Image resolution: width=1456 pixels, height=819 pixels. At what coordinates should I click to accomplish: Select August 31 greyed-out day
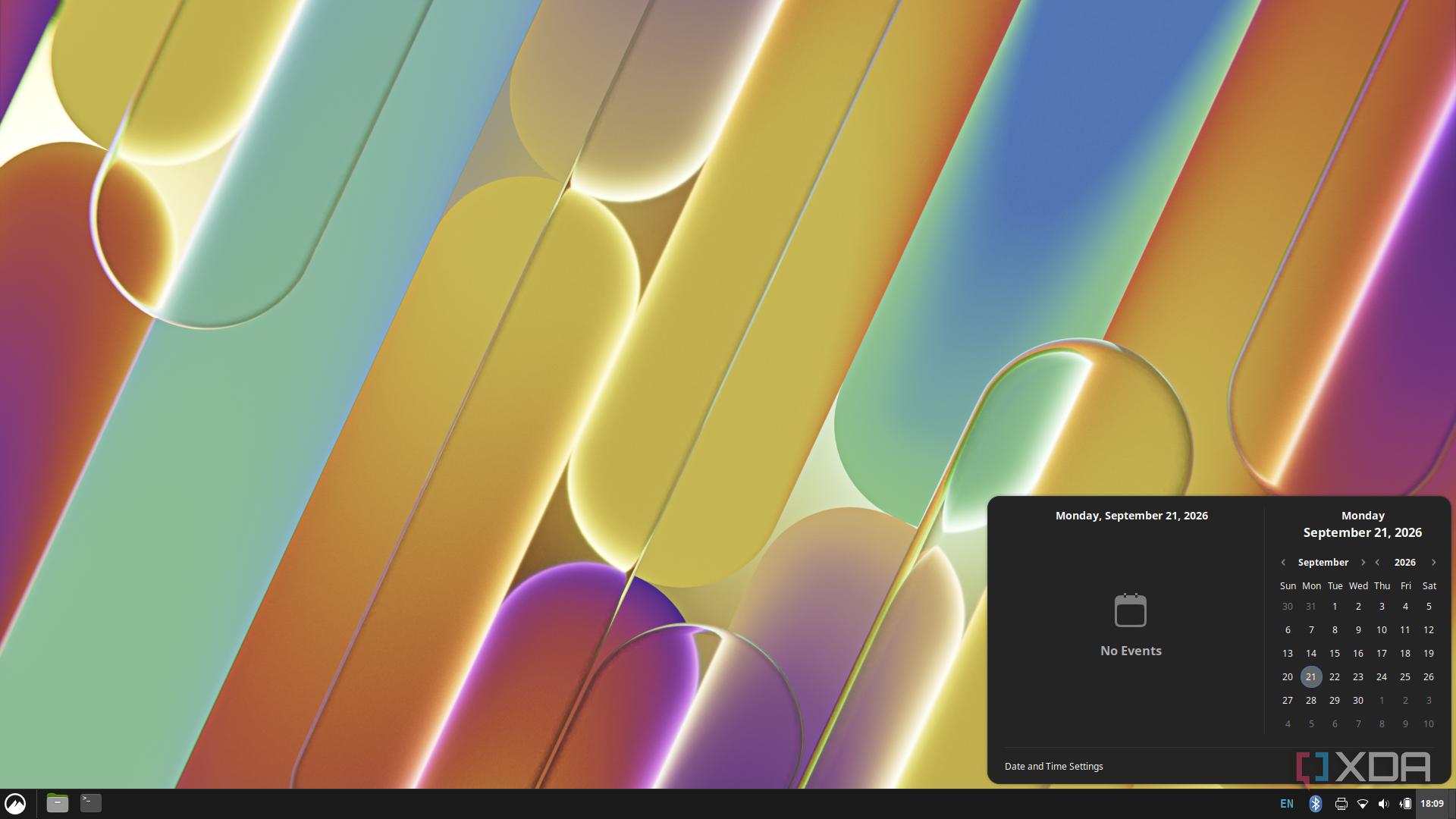click(x=1311, y=607)
